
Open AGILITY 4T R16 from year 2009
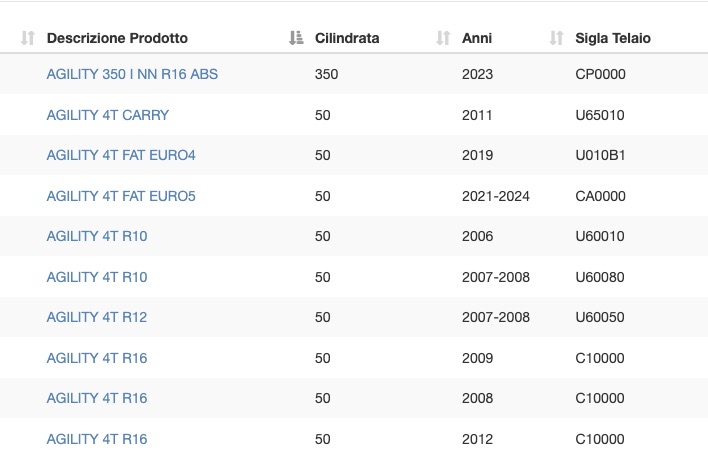coord(97,358)
